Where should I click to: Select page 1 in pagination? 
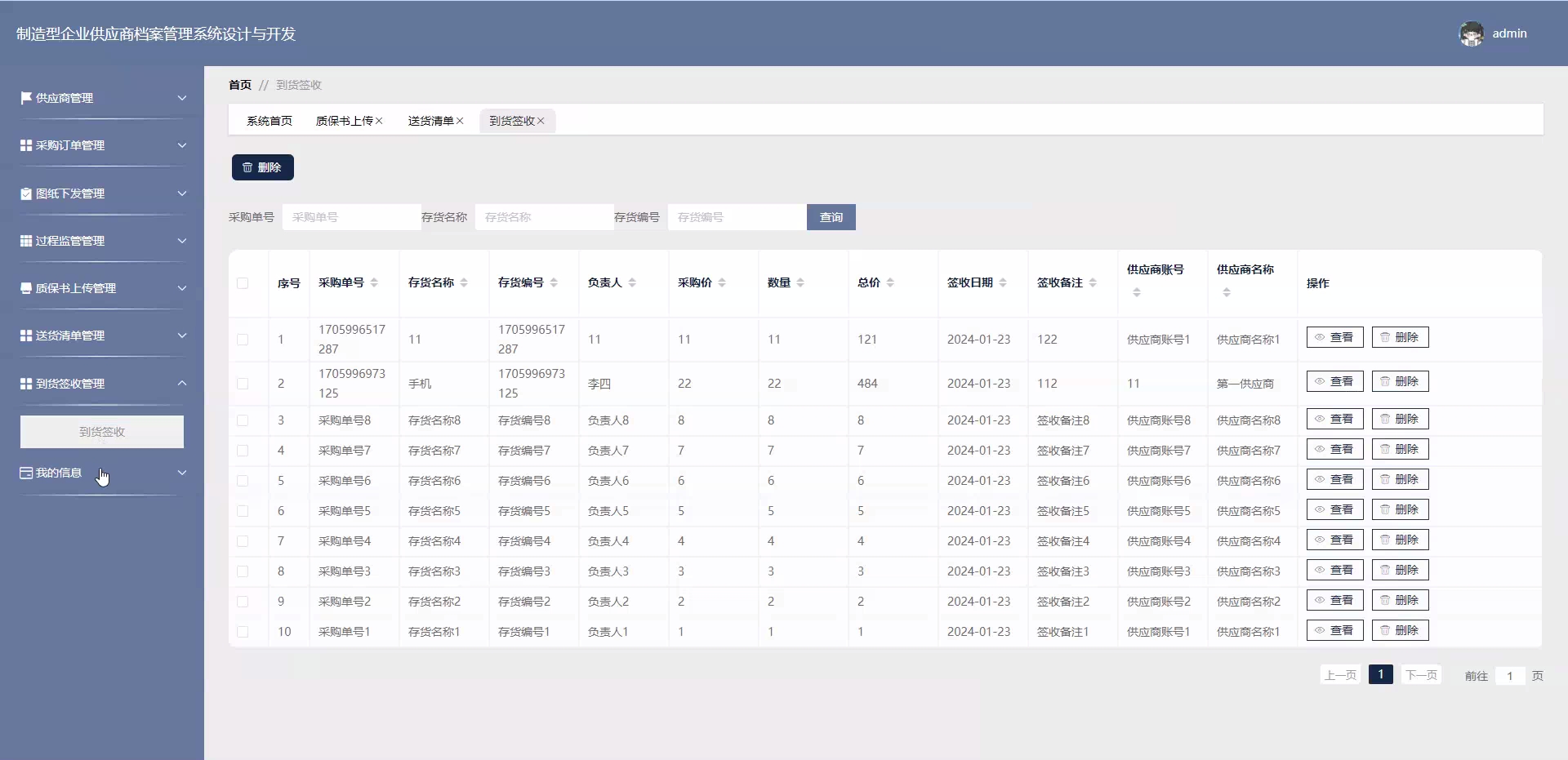(x=1381, y=674)
